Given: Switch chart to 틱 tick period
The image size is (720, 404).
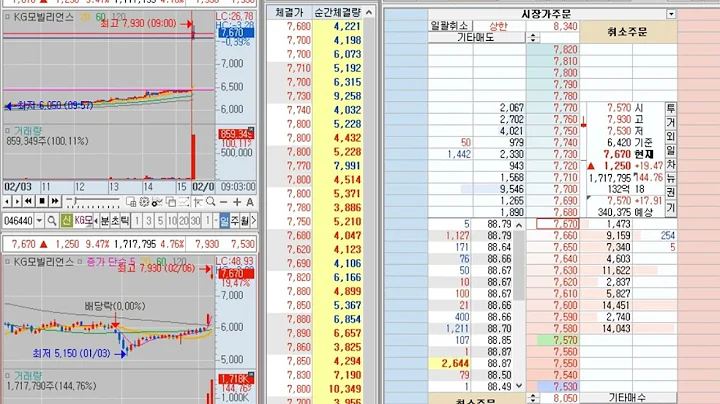Looking at the screenshot, I should click(x=125, y=221).
